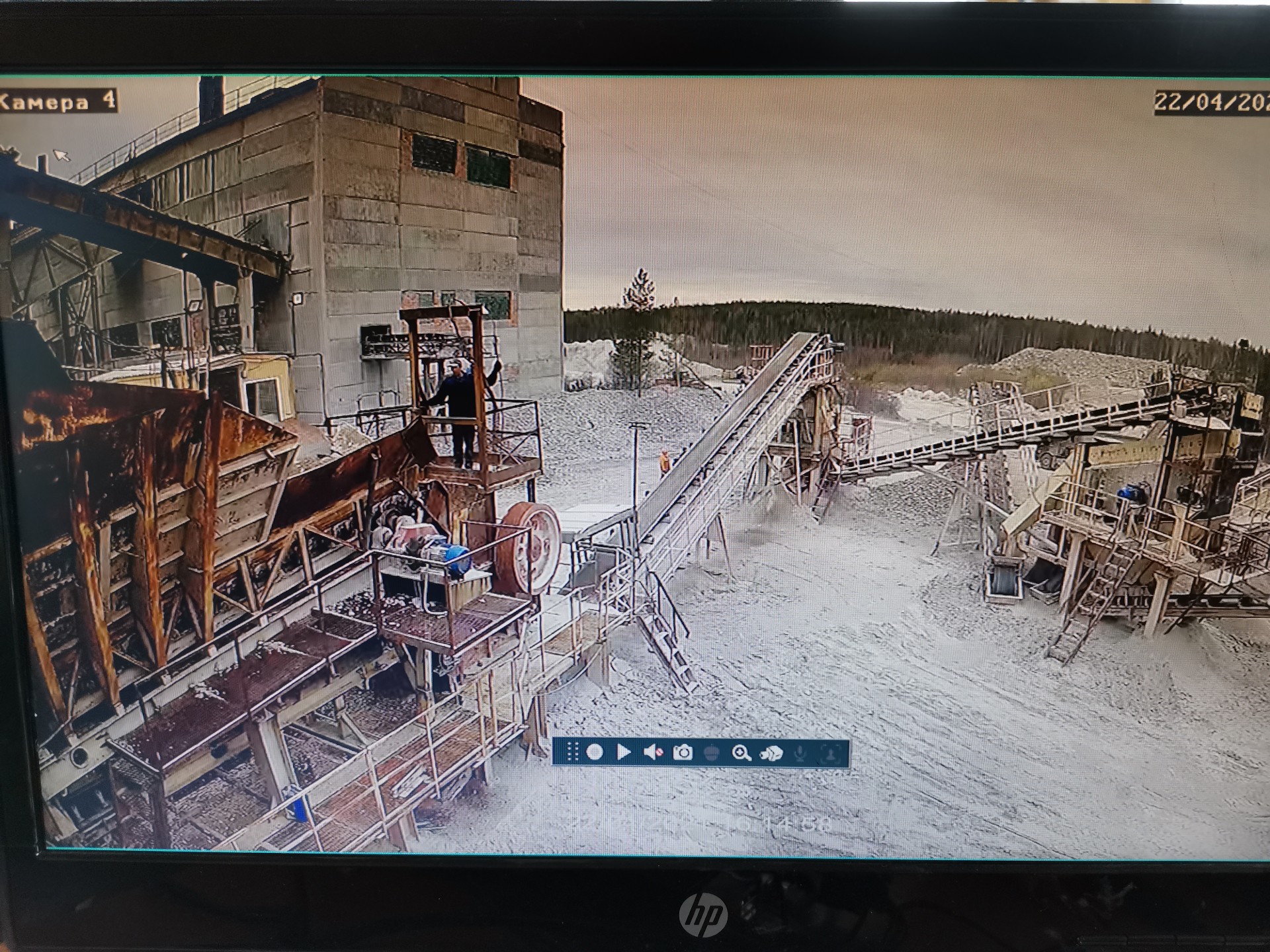Click the Камера 4 channel label

coord(58,102)
